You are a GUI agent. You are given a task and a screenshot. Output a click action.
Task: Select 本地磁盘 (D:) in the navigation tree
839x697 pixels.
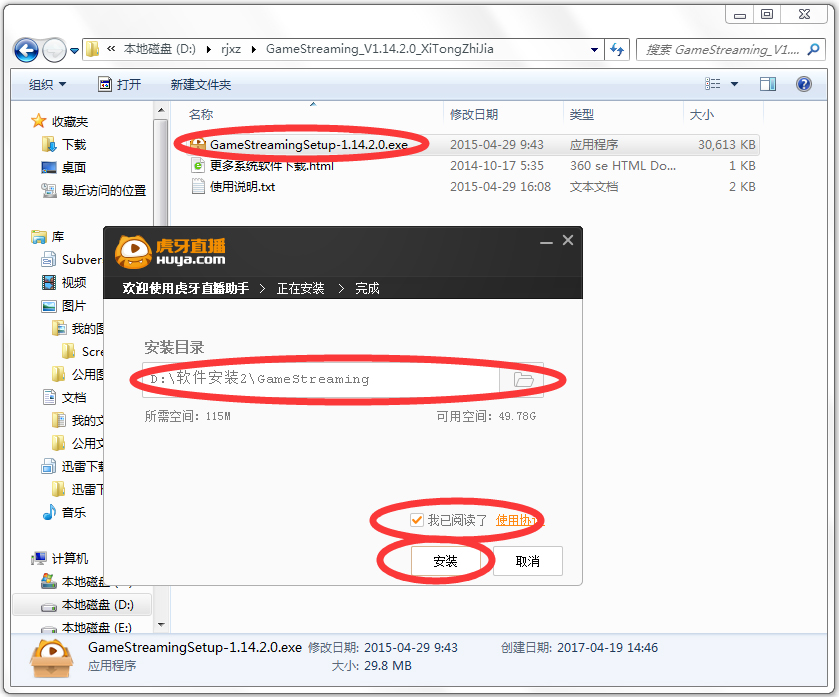[x=97, y=604]
